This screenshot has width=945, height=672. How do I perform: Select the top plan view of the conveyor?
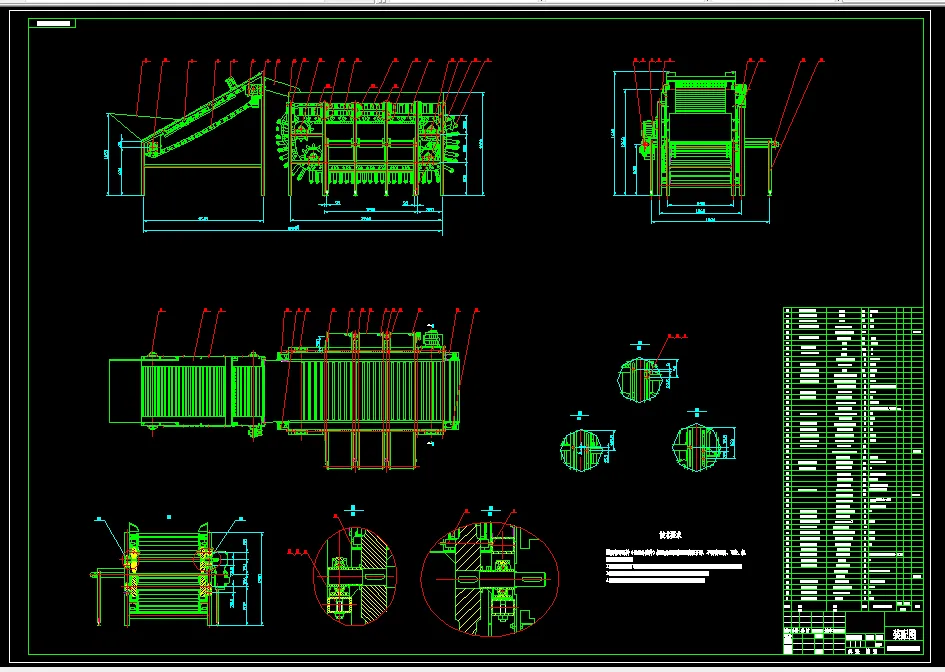coord(294,389)
